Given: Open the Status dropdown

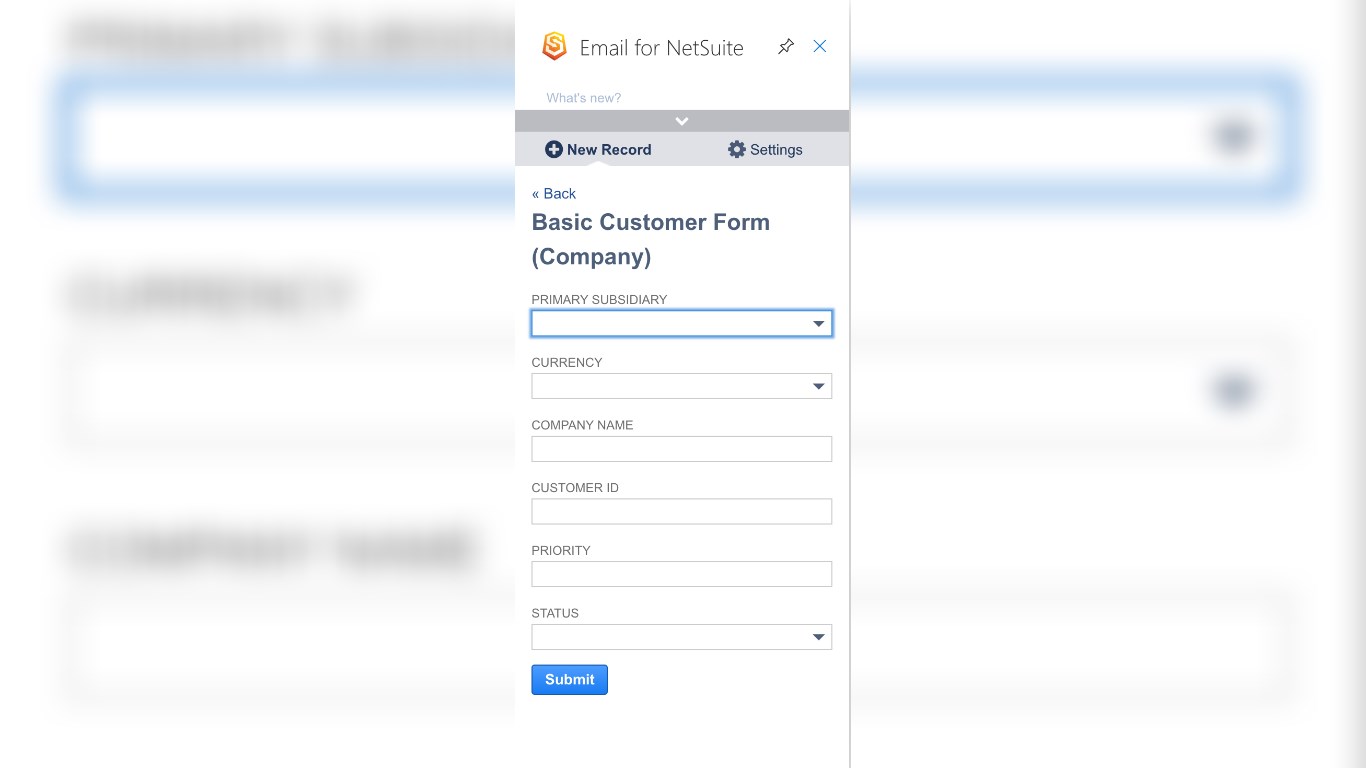Looking at the screenshot, I should click(x=681, y=637).
